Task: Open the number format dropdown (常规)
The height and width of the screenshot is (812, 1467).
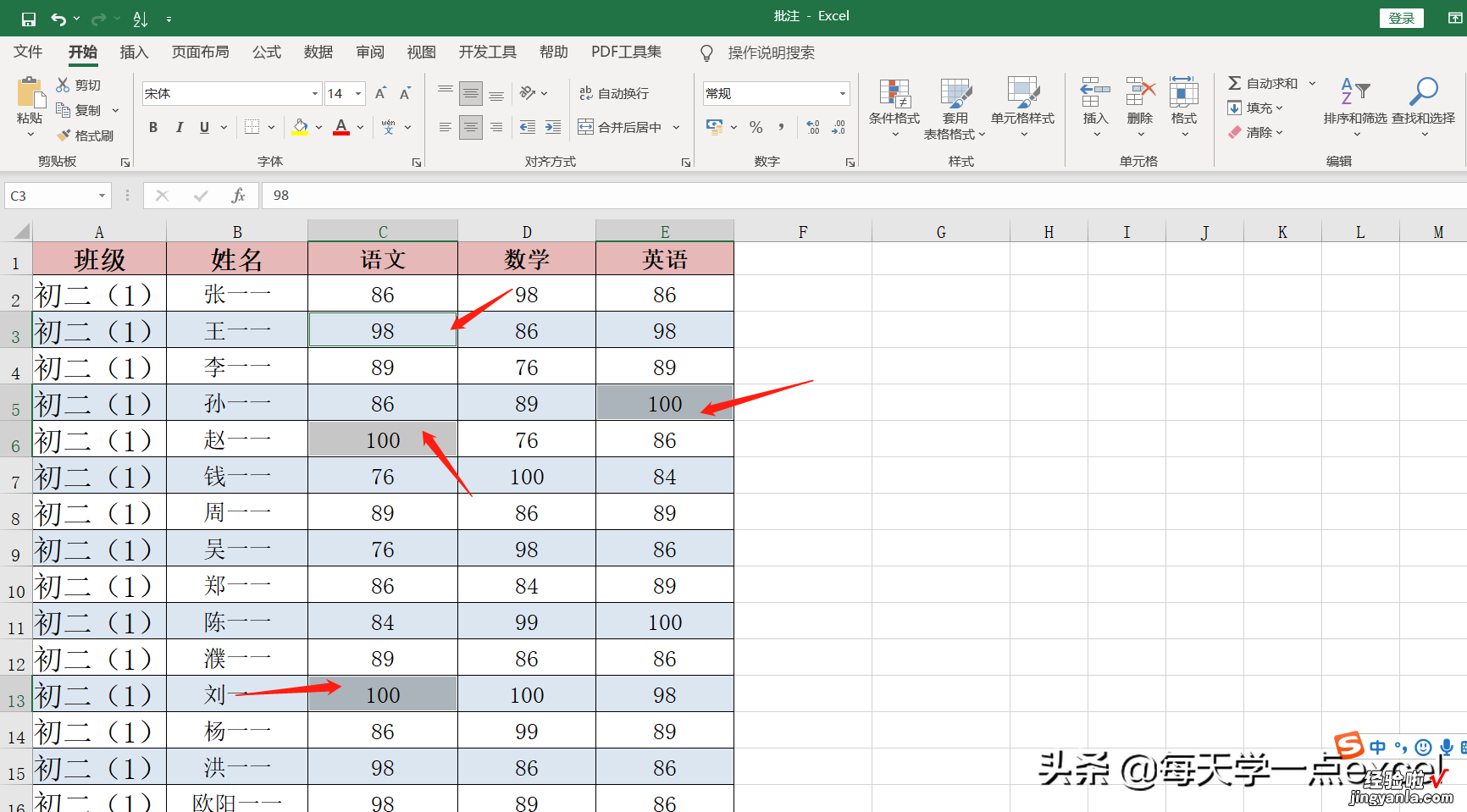Action: (843, 93)
